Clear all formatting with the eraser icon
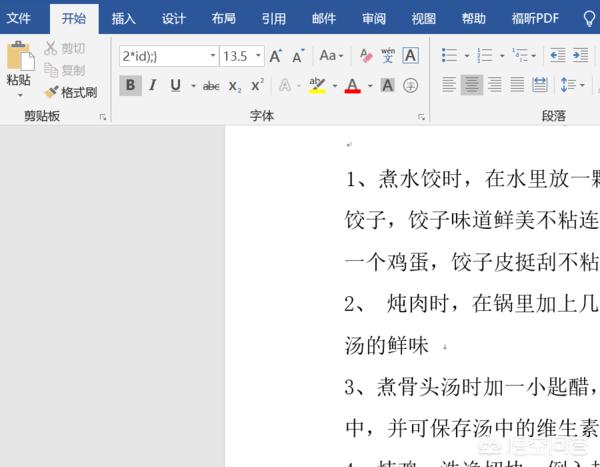600x467 pixels. tap(366, 56)
